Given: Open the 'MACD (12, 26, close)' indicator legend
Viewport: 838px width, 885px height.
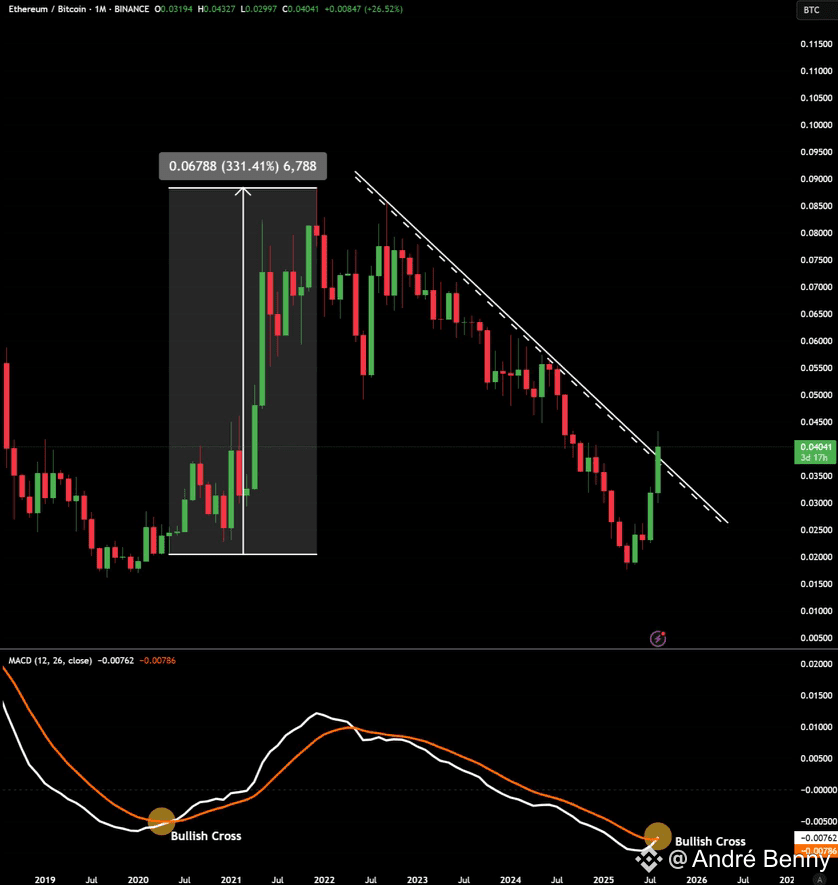Looking at the screenshot, I should 50,660.
